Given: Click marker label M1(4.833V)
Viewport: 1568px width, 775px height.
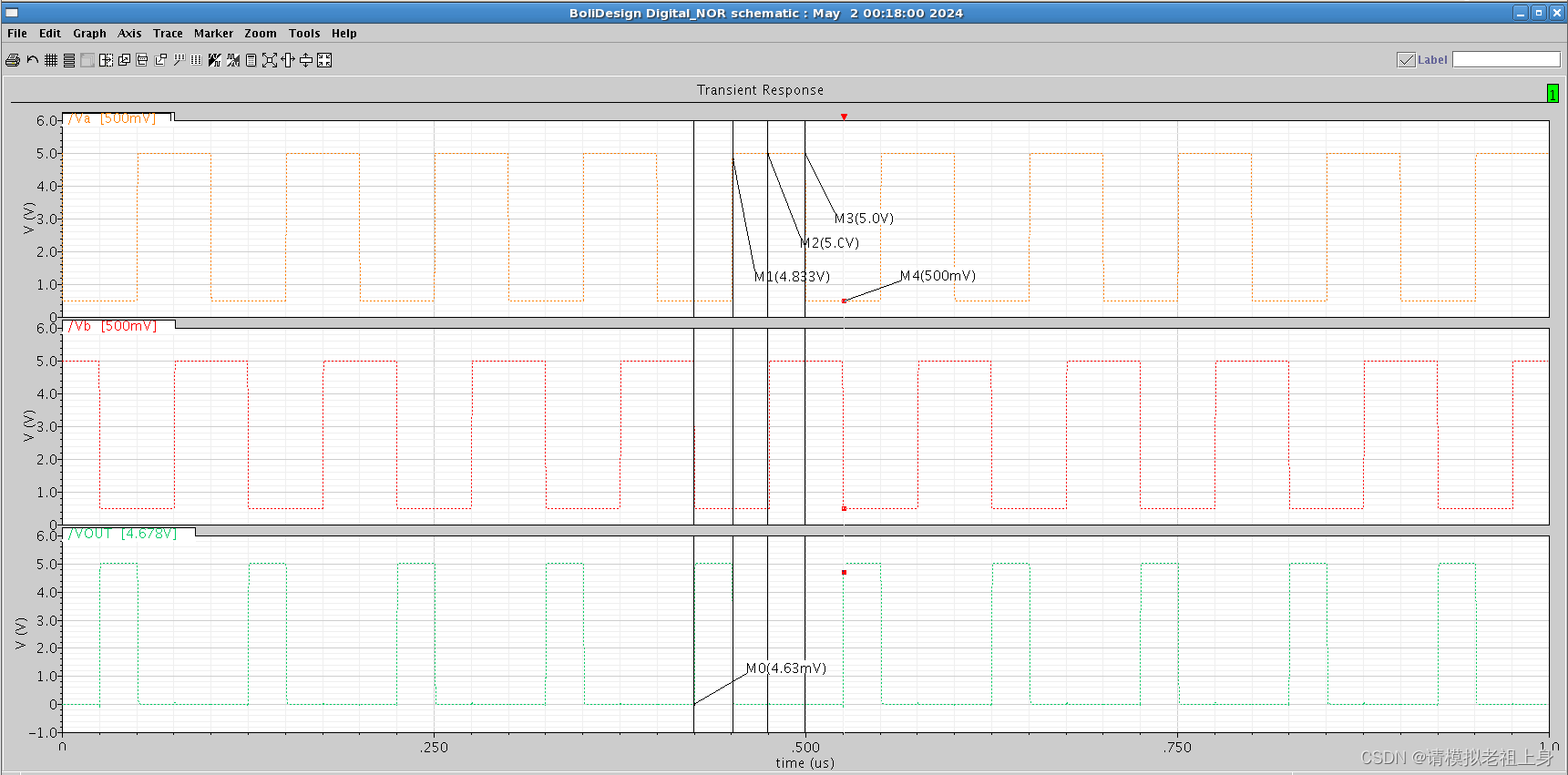Looking at the screenshot, I should pos(792,277).
